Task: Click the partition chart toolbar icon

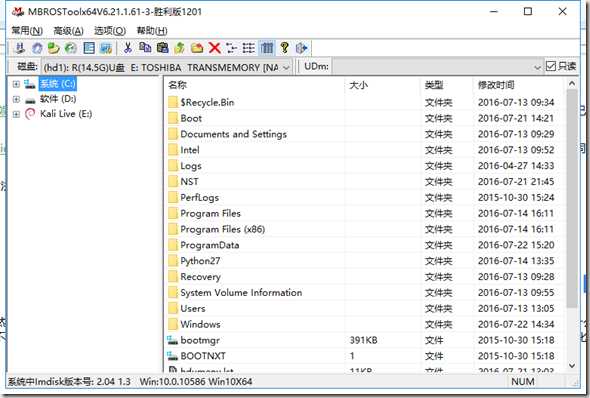Action: click(x=106, y=48)
